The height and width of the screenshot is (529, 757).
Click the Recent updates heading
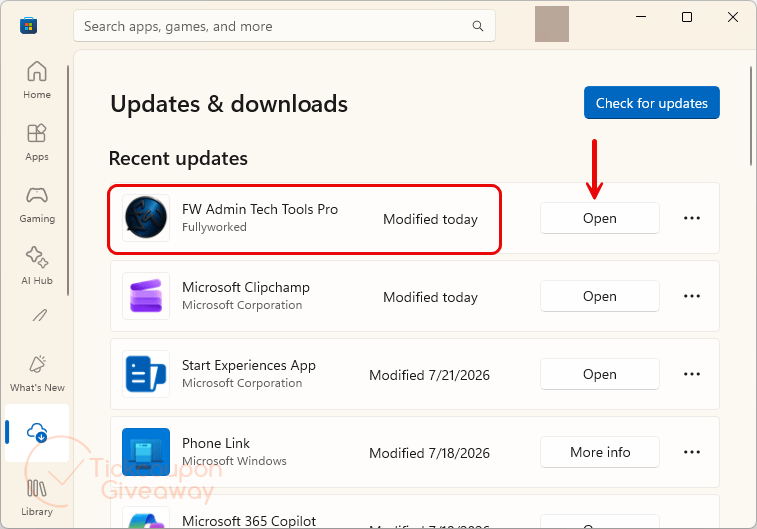pos(178,158)
